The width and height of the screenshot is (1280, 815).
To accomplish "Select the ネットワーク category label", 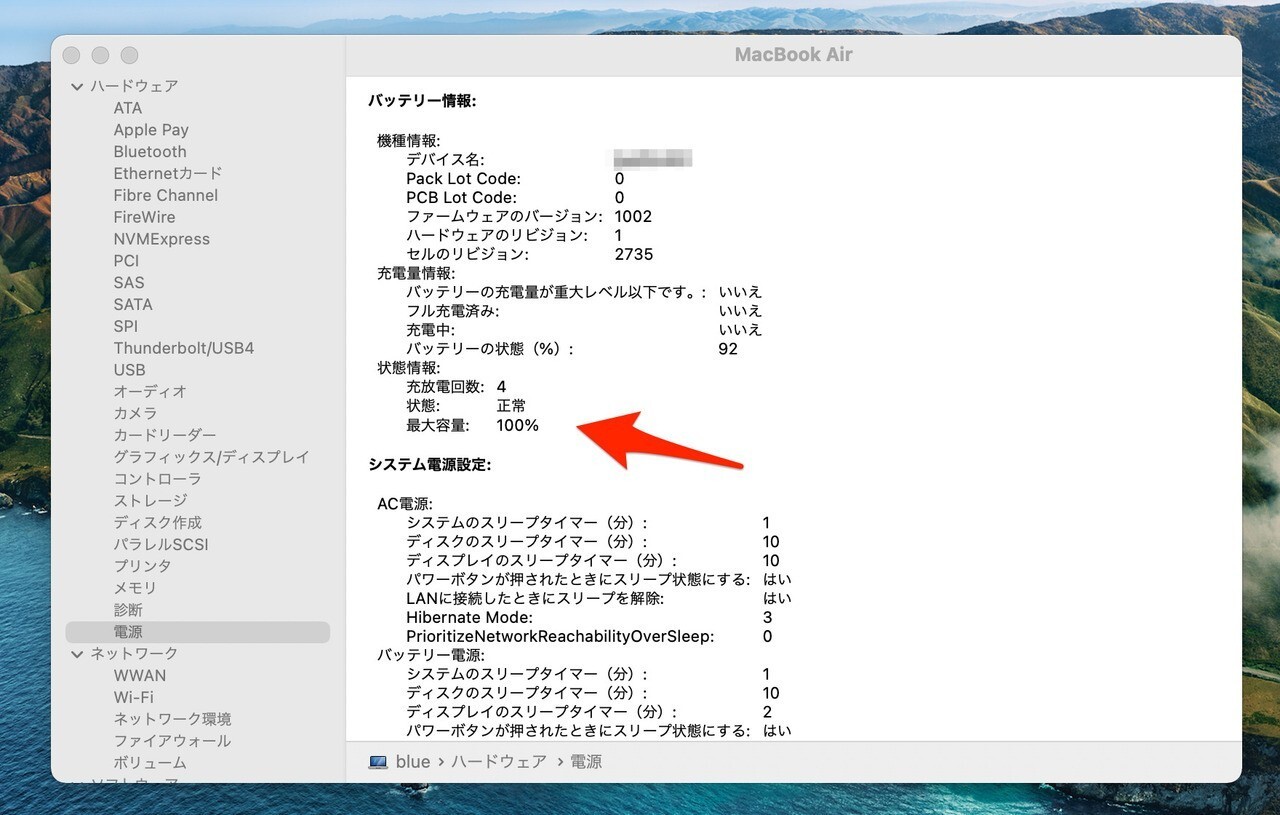I will point(134,654).
